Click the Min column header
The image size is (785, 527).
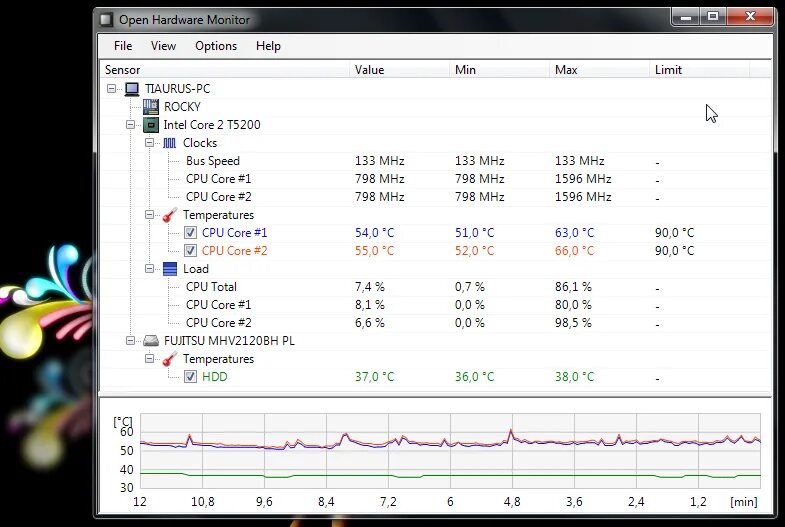click(x=500, y=70)
